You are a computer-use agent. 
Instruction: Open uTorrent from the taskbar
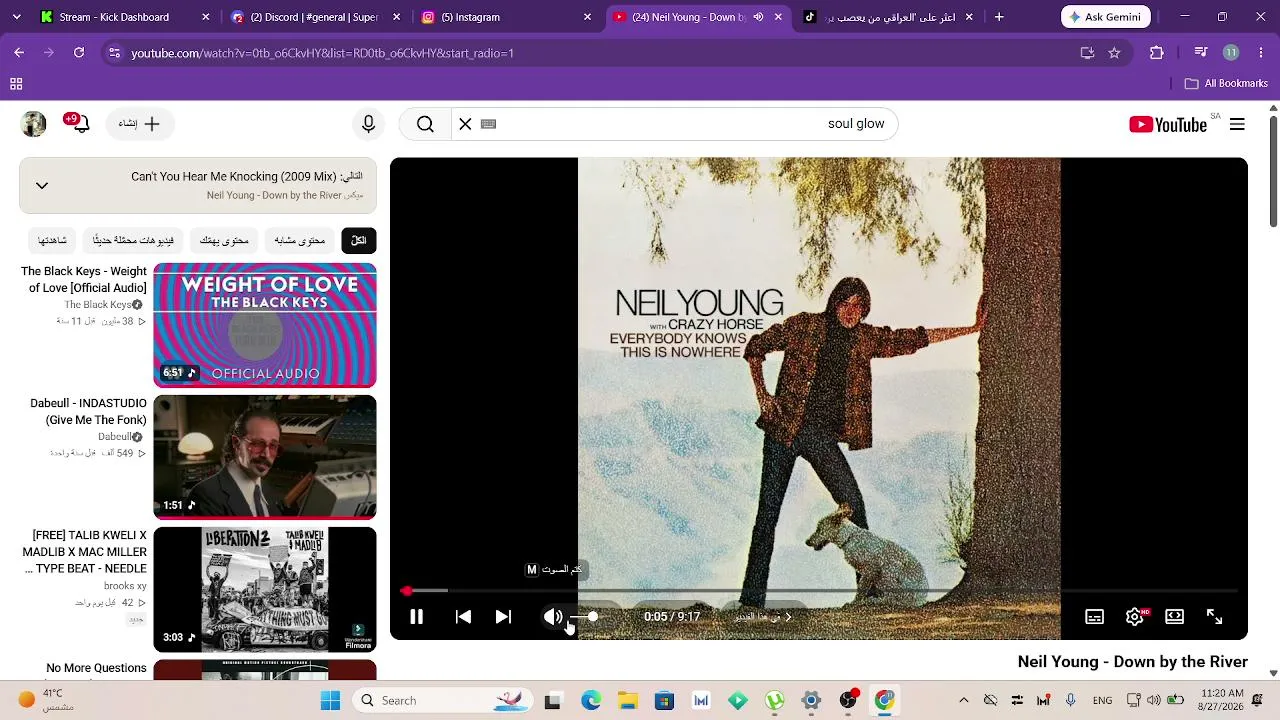(774, 701)
